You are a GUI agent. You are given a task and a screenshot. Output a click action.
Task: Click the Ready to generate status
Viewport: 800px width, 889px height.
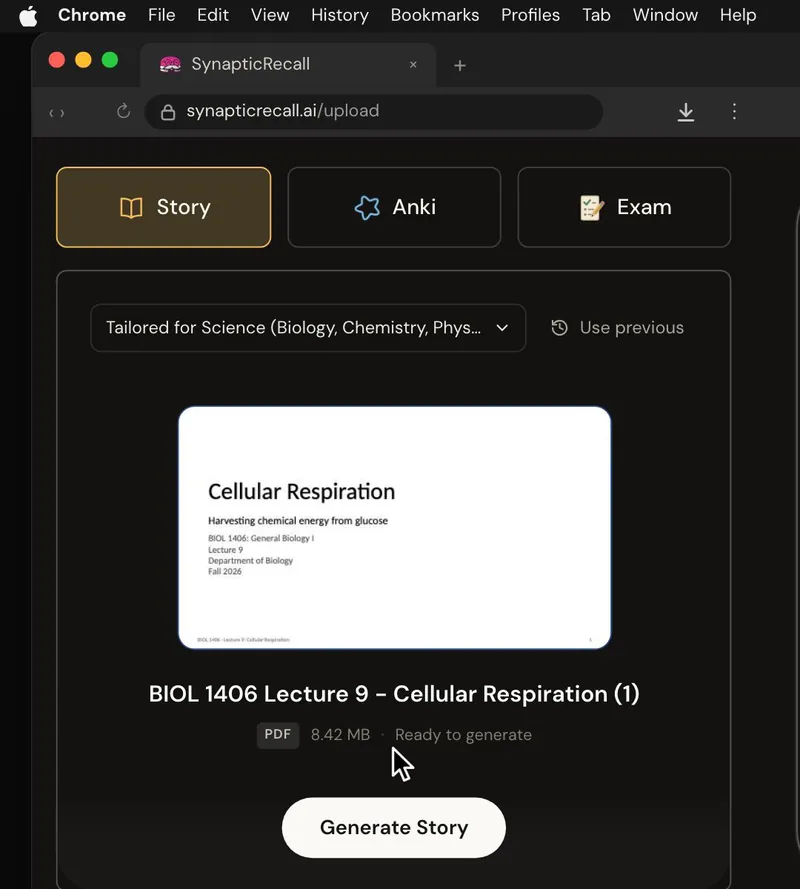pos(463,735)
